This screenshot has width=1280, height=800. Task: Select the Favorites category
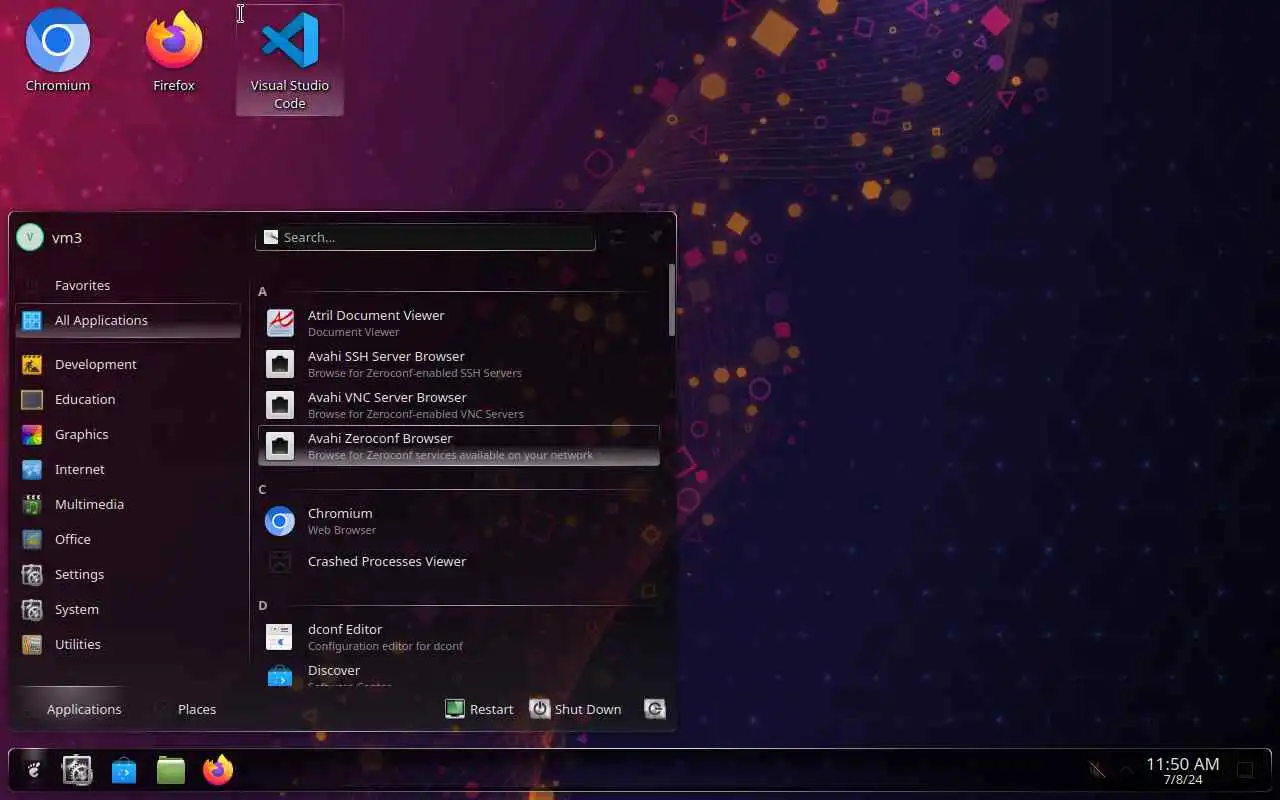pos(128,285)
